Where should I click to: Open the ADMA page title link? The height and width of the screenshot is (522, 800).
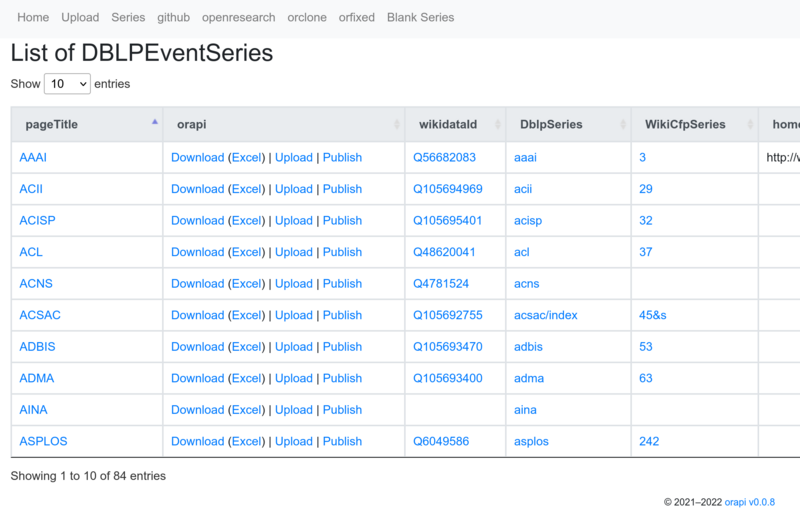[x=37, y=379]
